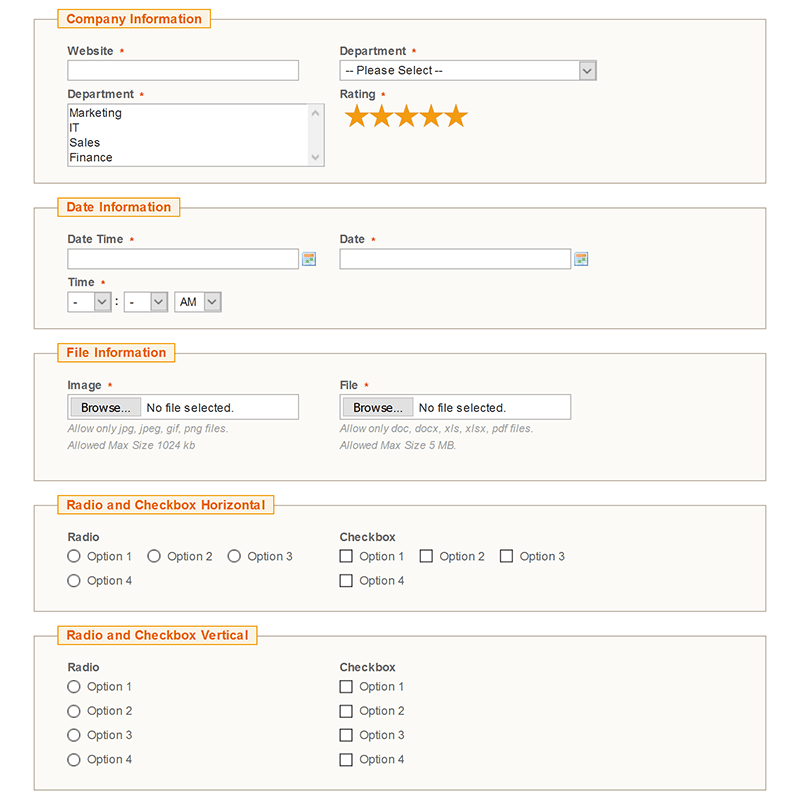The width and height of the screenshot is (800, 800).
Task: Click 'Allowed Max Size 5 MB.' hint
Action: point(398,445)
